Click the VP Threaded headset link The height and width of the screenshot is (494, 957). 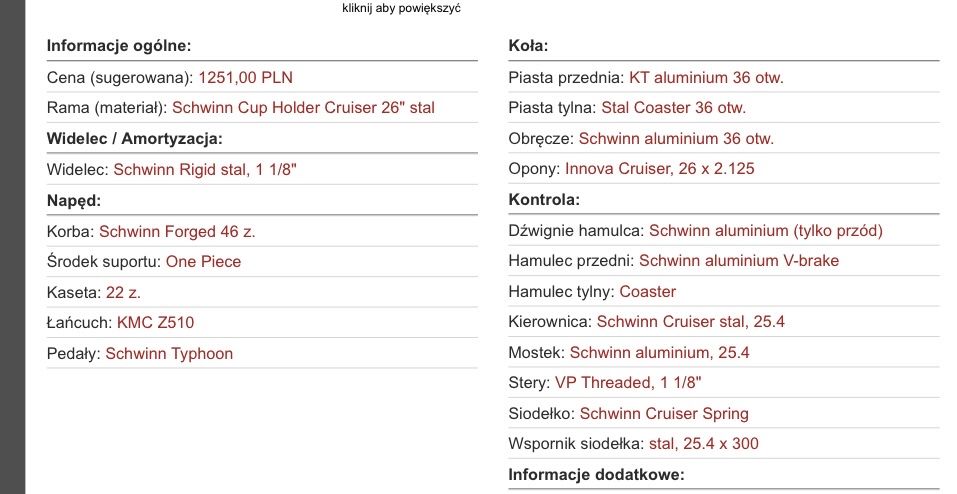point(628,383)
